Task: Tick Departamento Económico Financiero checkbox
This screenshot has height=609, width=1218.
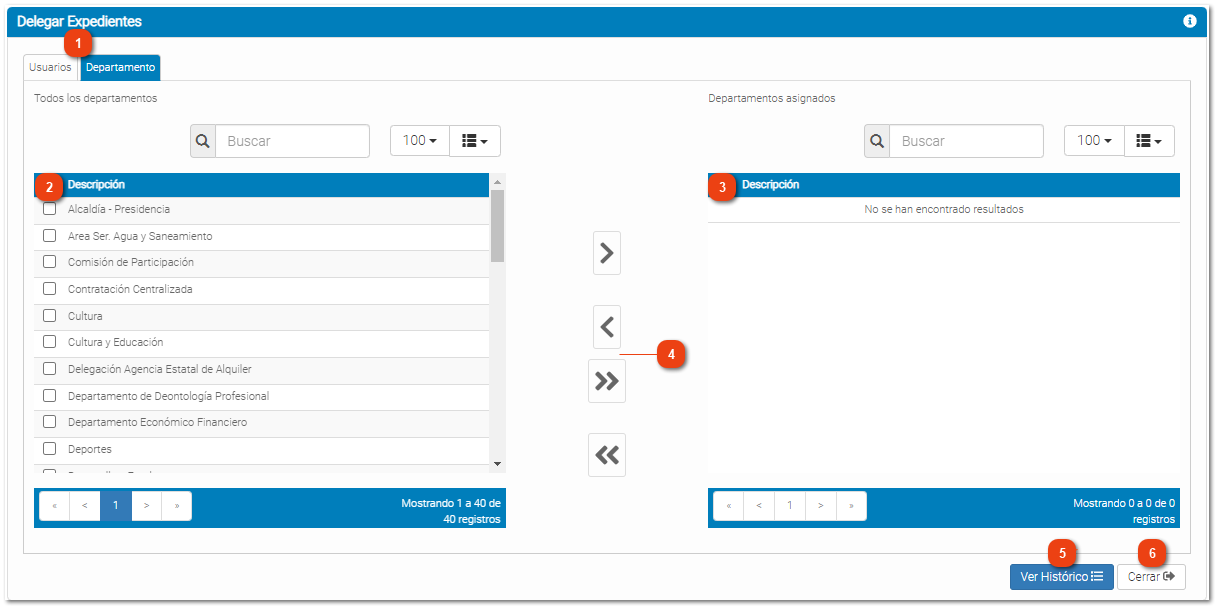Action: (x=49, y=422)
